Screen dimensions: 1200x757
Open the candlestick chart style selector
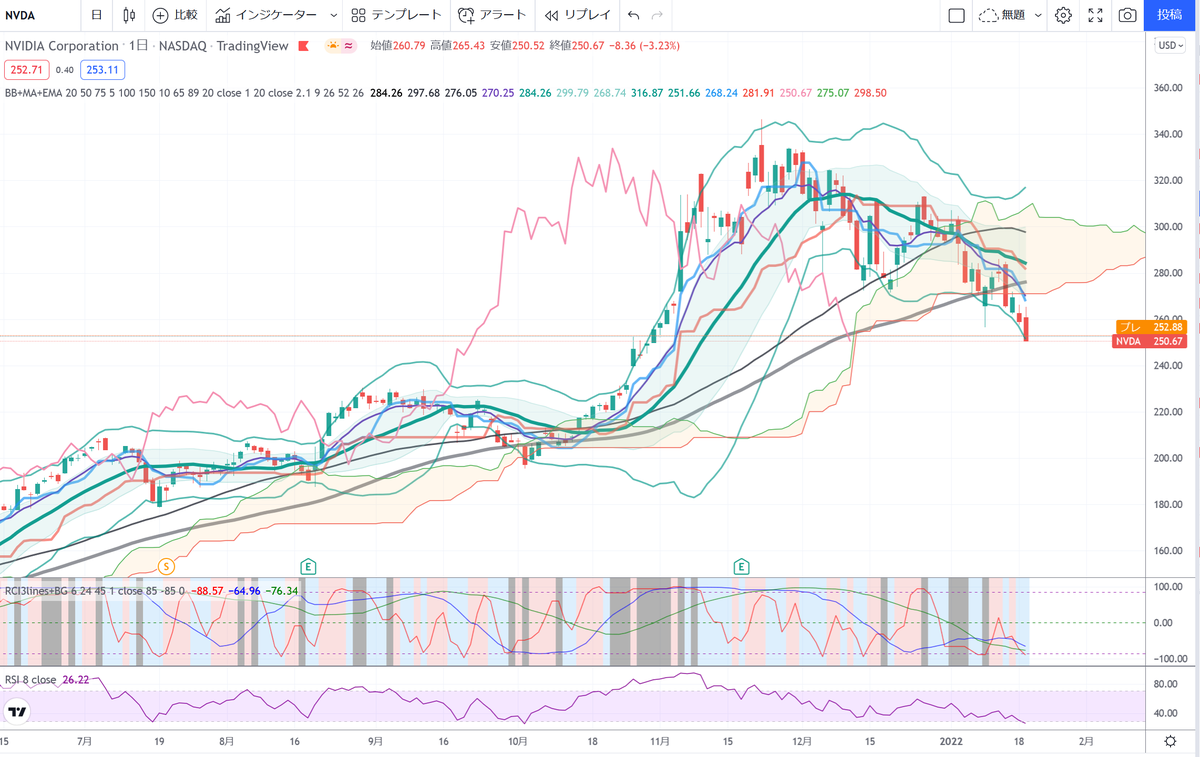[x=129, y=15]
